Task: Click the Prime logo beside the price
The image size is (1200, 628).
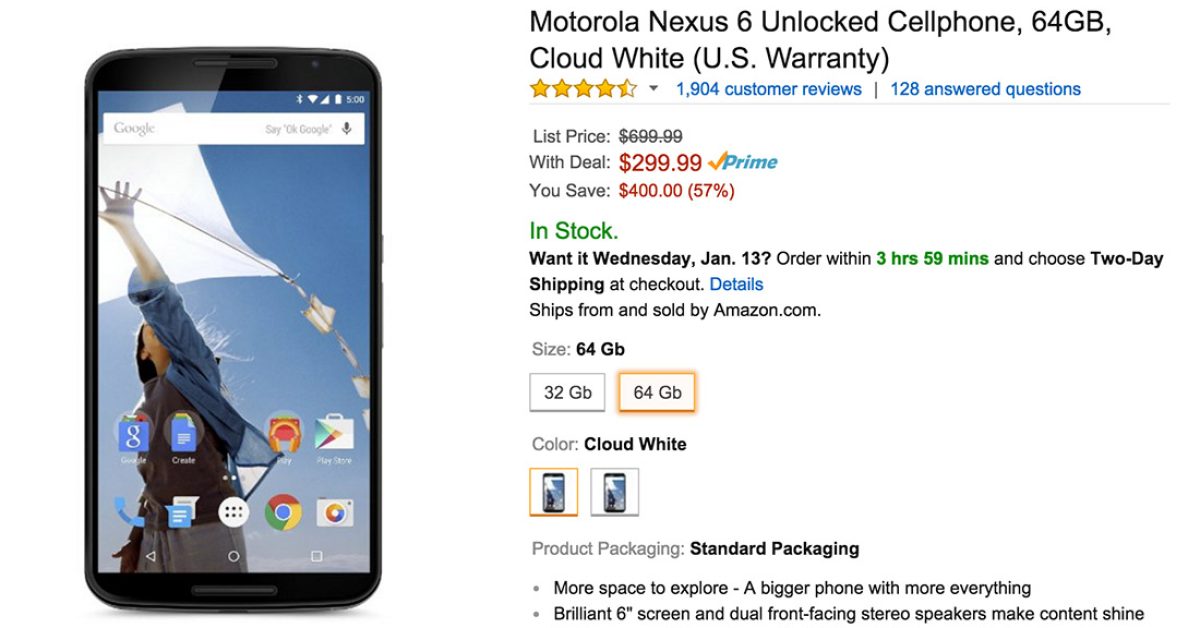Action: 742,162
